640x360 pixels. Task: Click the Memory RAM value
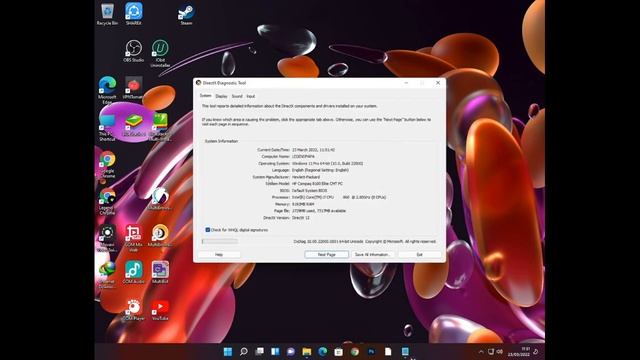[x=303, y=204]
